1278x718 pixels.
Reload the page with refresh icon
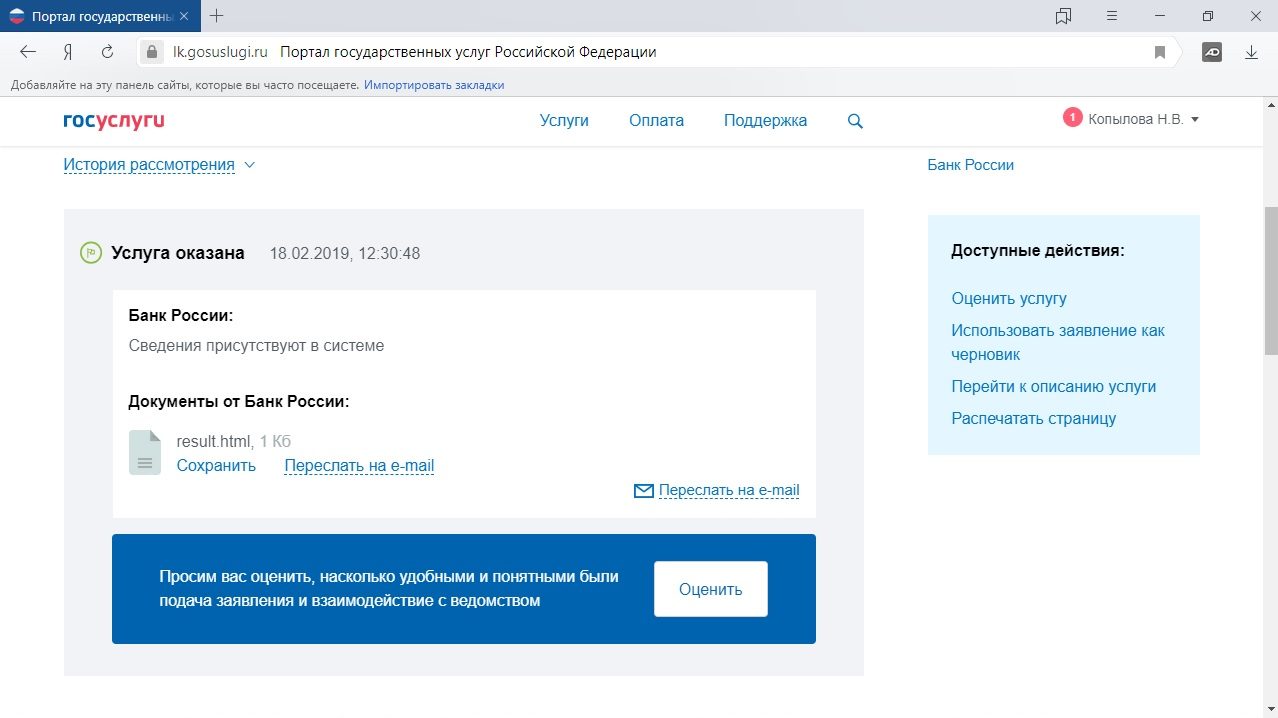[x=107, y=52]
